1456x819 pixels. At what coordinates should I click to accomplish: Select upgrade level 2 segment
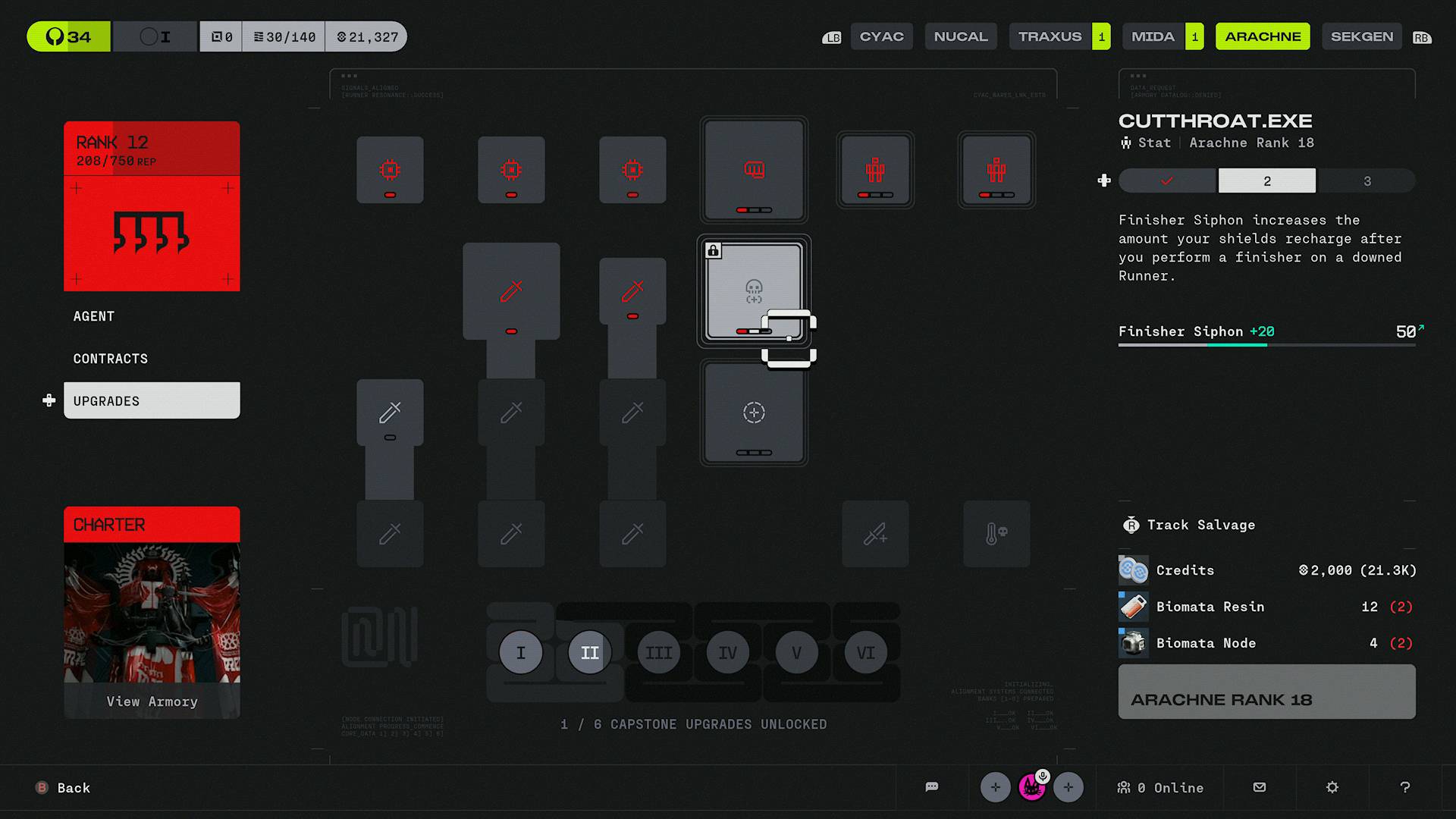1266,180
